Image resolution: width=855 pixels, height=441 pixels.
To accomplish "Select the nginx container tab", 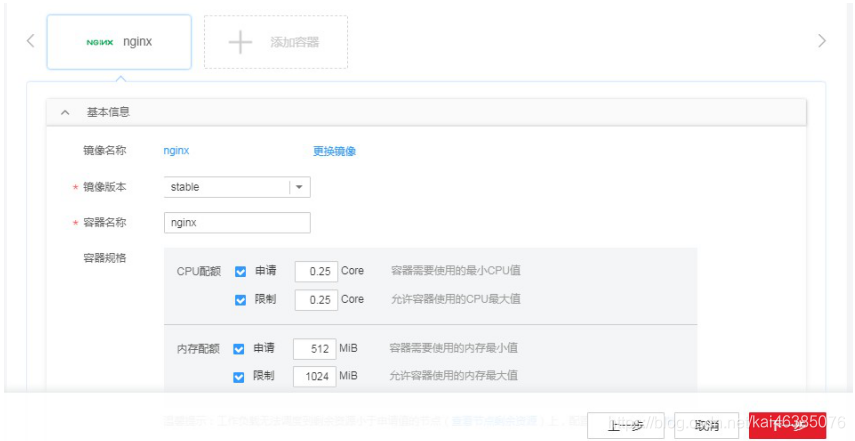I will point(119,42).
